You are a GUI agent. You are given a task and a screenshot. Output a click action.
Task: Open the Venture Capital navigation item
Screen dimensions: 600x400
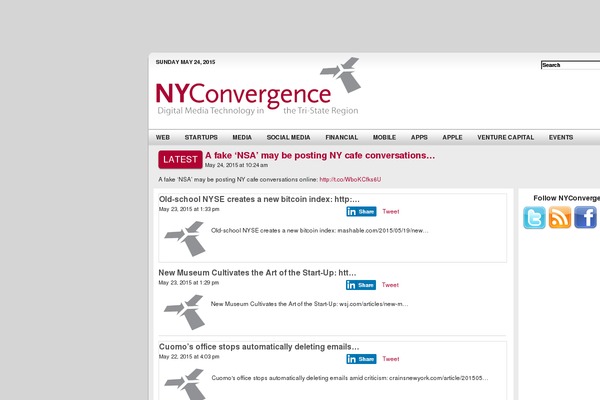[x=505, y=137]
